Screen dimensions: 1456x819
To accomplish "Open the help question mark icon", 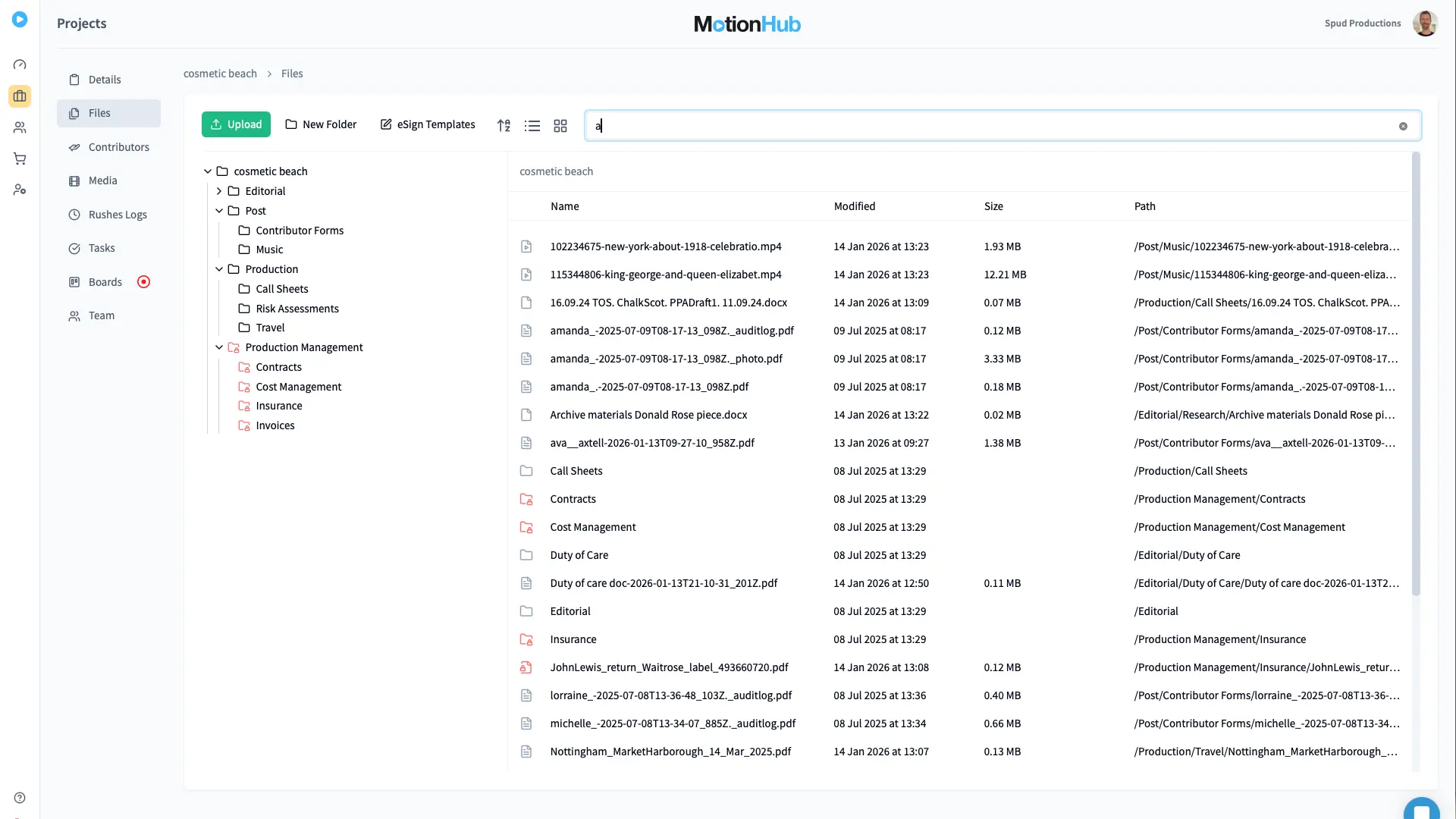I will click(20, 798).
